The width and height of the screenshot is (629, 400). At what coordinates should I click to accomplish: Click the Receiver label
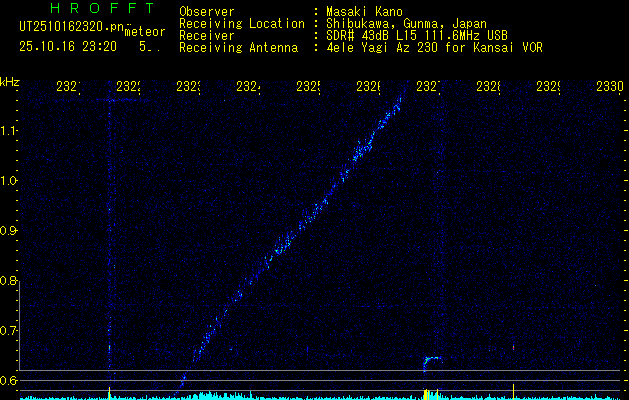207,36
